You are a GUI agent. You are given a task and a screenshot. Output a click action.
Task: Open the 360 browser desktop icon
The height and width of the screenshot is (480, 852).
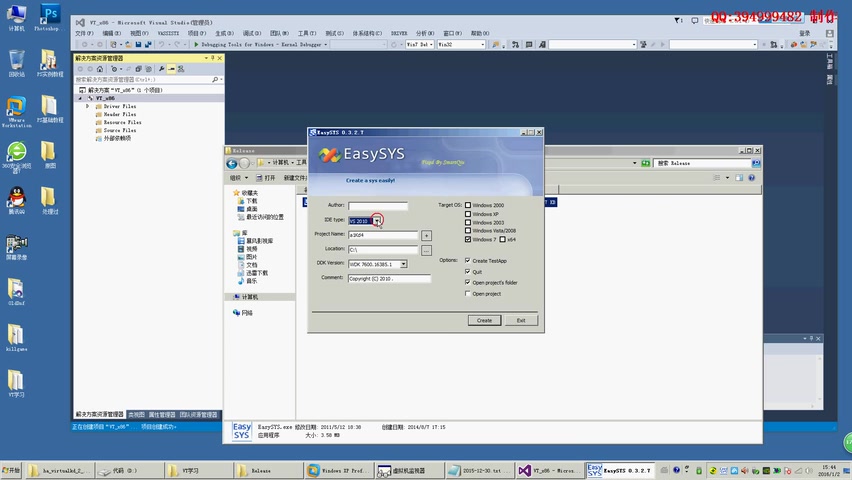click(x=16, y=158)
